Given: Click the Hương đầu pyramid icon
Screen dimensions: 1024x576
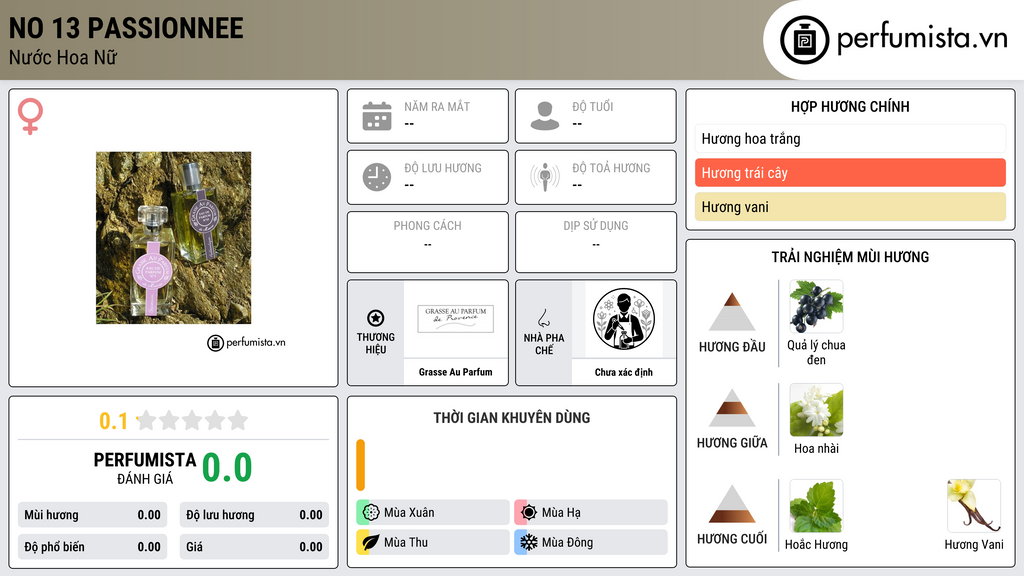Looking at the screenshot, I should point(732,312).
